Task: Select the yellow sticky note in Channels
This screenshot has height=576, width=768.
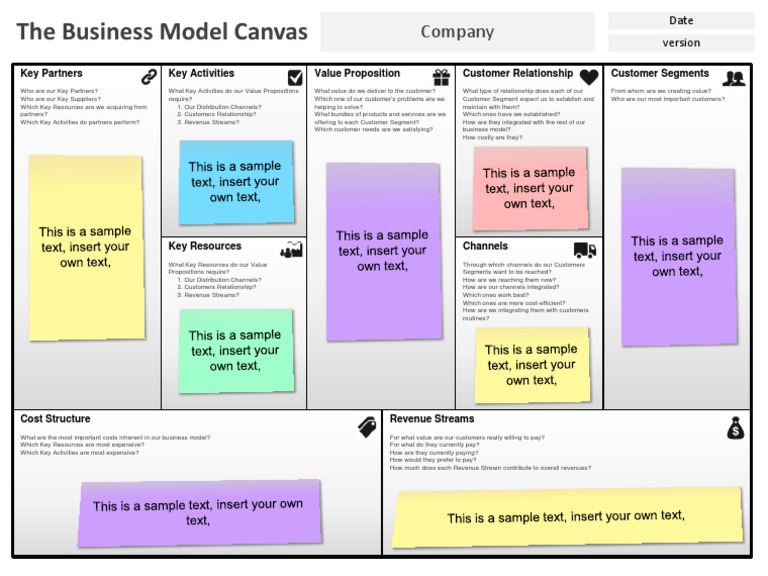Action: pos(531,364)
